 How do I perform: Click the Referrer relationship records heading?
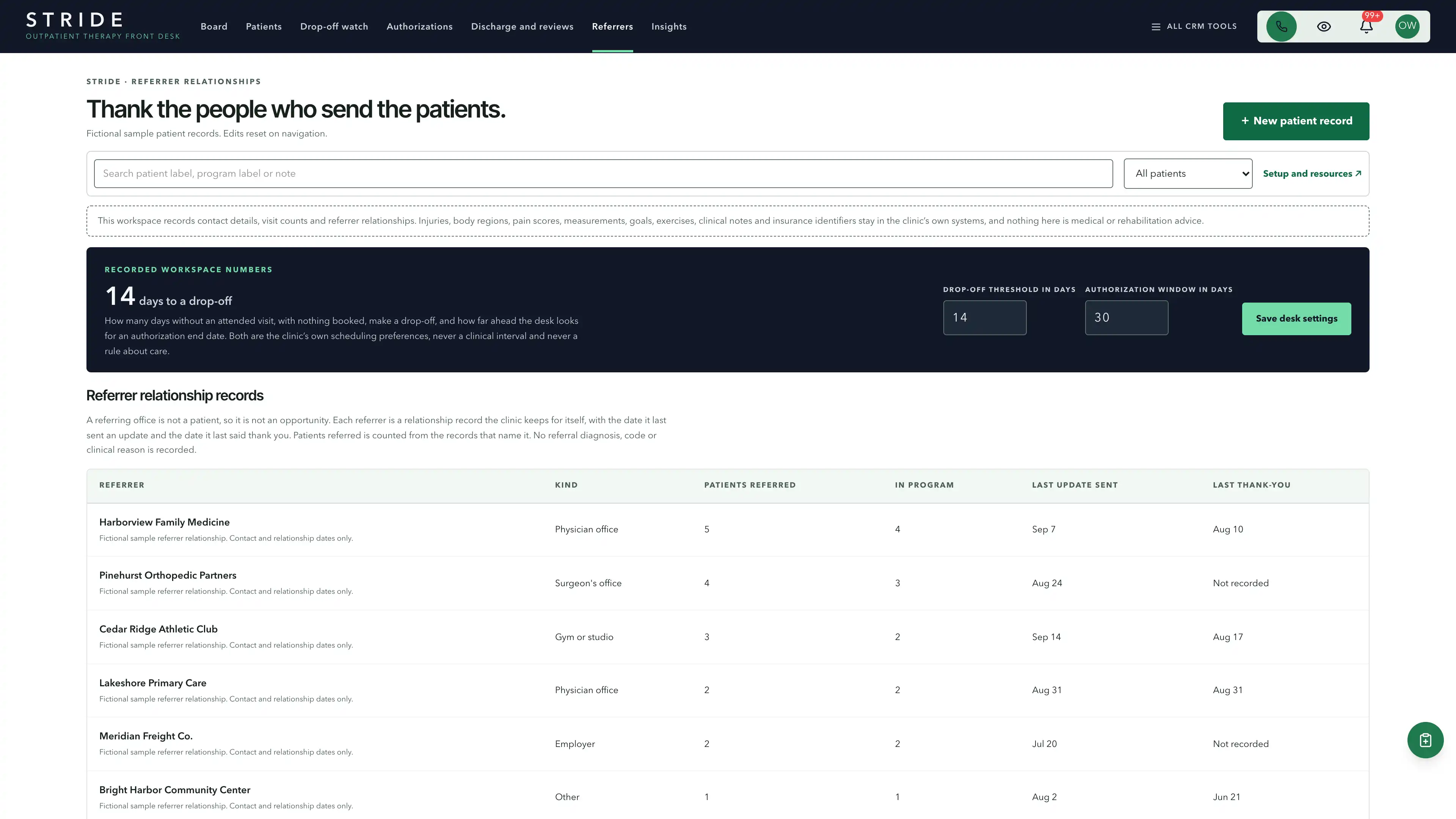pos(175,395)
